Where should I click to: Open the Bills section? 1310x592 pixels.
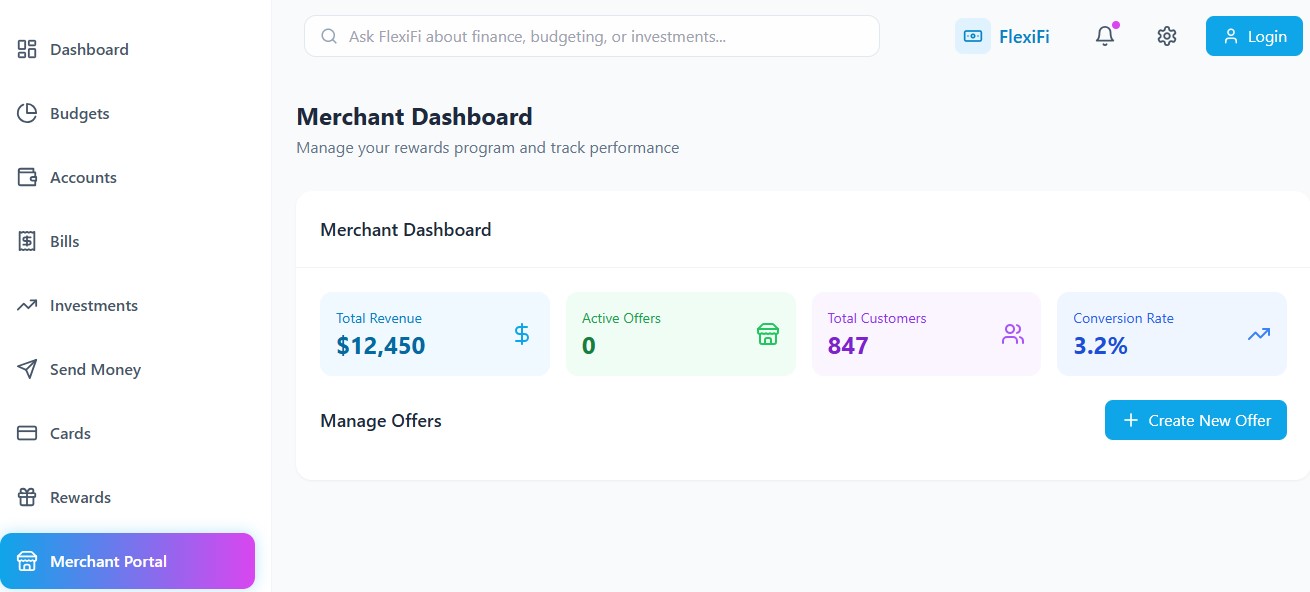click(64, 241)
